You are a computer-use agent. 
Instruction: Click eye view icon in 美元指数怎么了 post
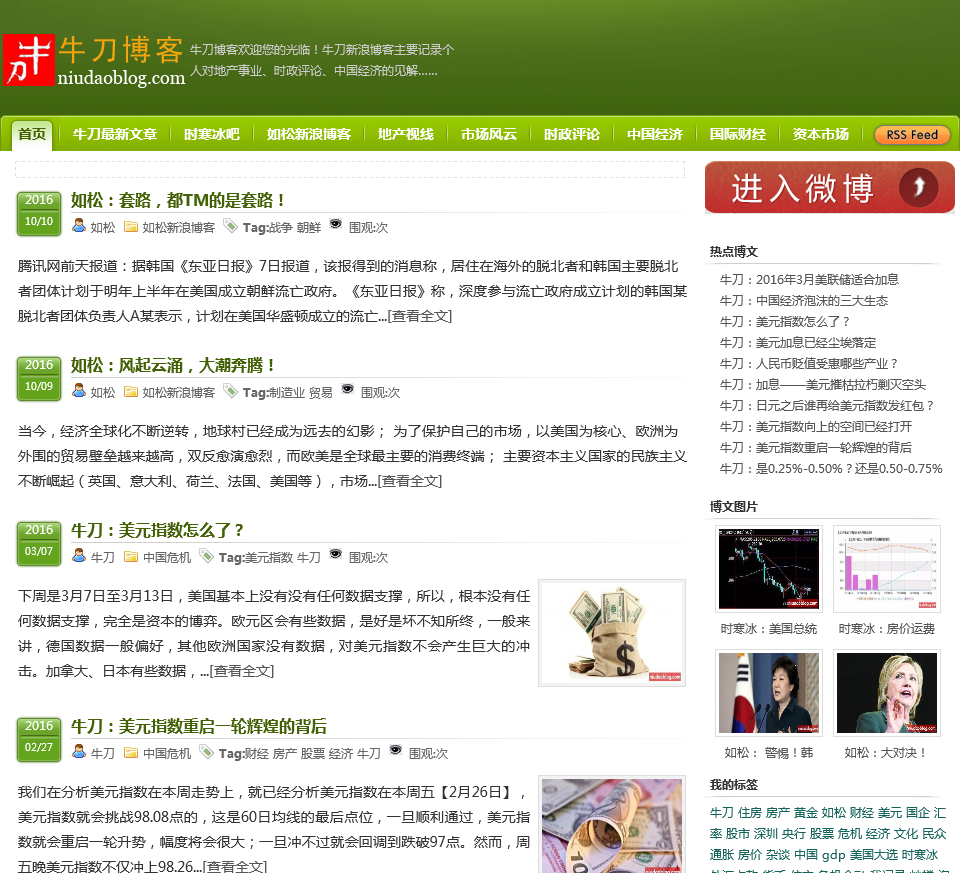coord(336,553)
